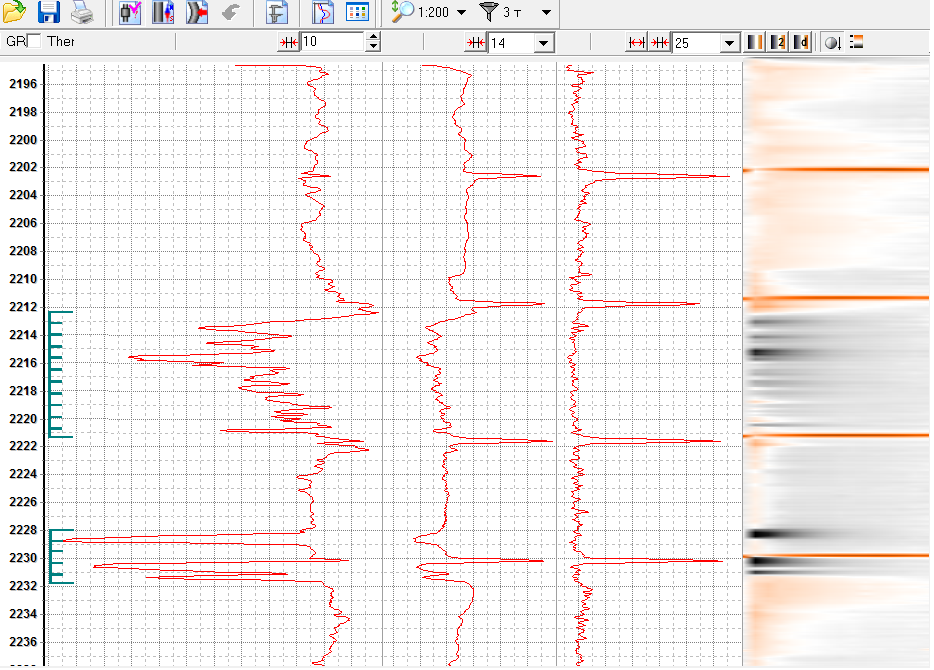Click the compress-scale icon beside the 25 dropdown

pos(659,42)
